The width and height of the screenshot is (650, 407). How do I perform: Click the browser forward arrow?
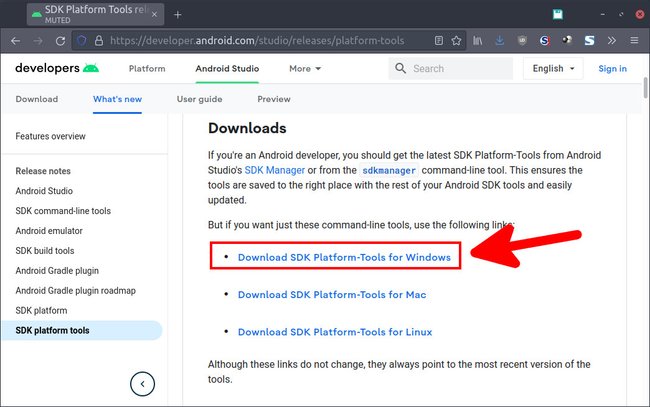(38, 41)
